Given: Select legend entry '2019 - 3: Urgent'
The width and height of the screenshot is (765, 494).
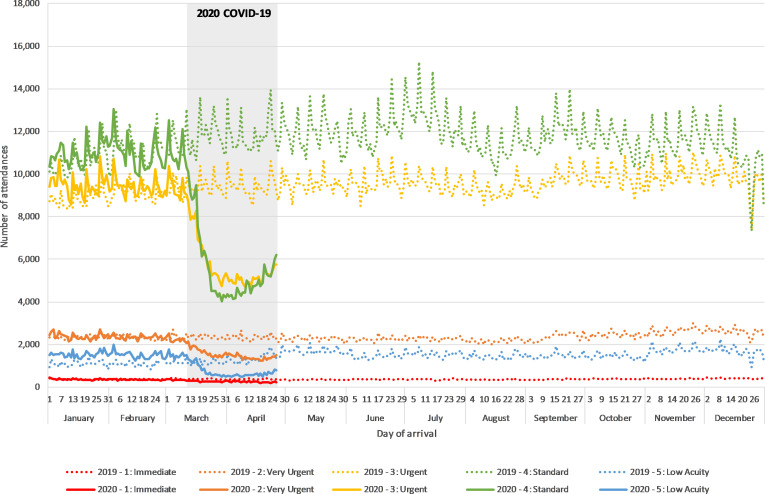Looking at the screenshot, I should click(x=379, y=472).
